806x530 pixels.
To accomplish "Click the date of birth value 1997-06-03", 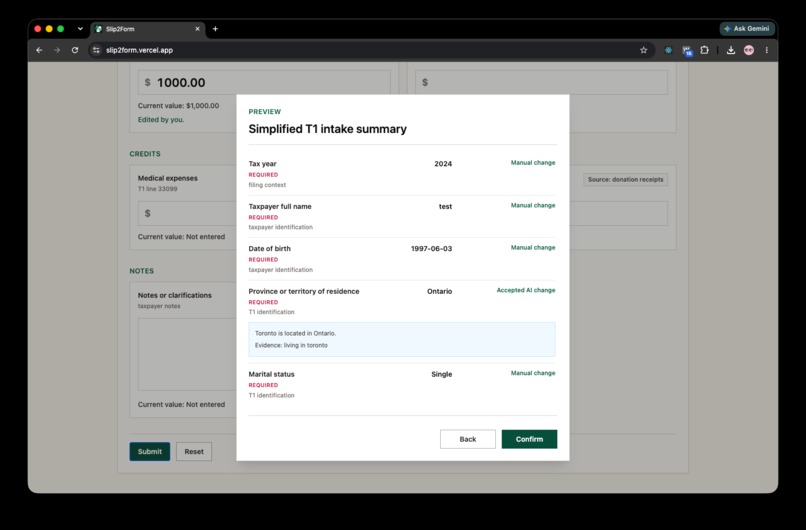I will coord(431,248).
